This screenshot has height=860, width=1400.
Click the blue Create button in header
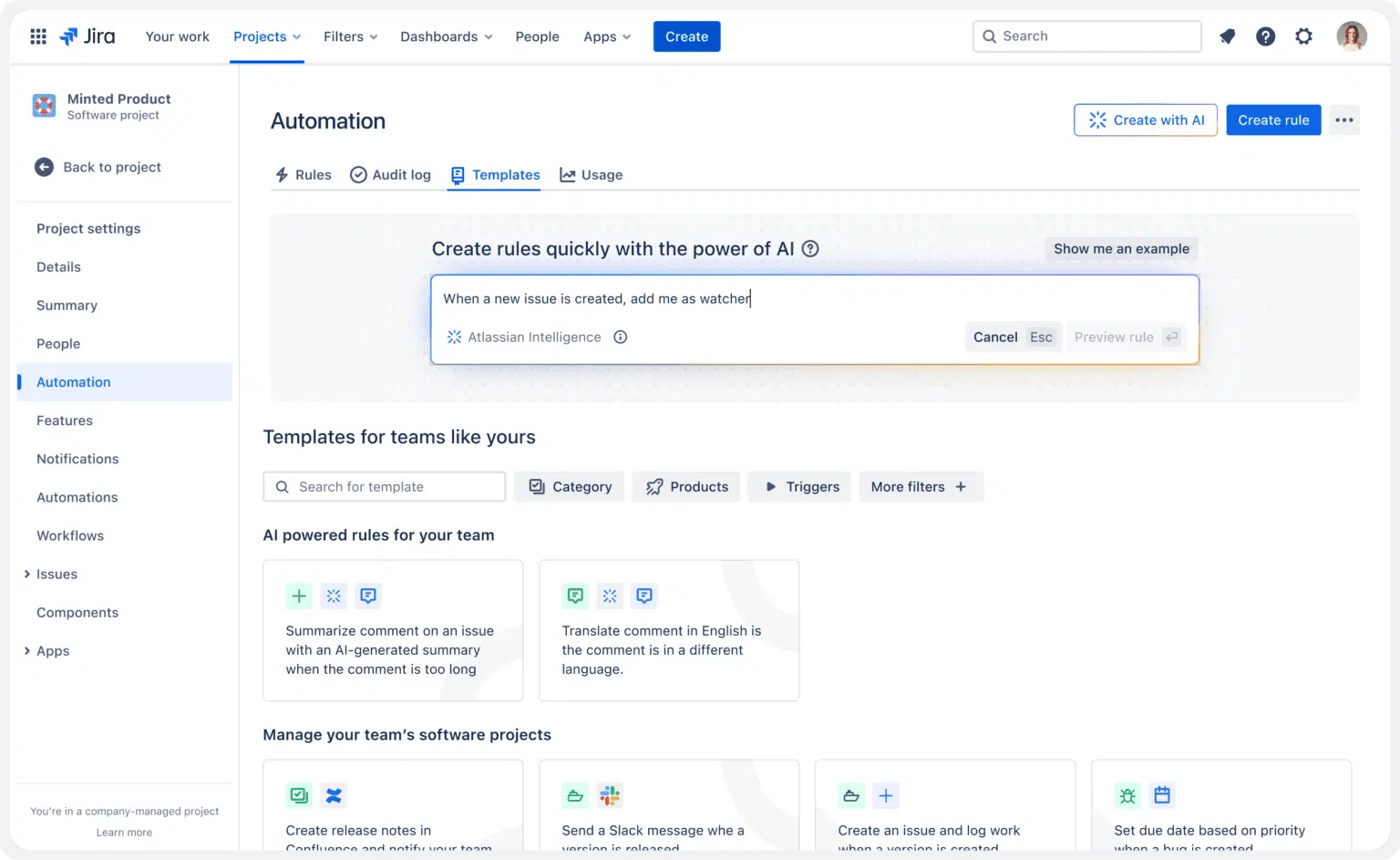pyautogui.click(x=686, y=36)
